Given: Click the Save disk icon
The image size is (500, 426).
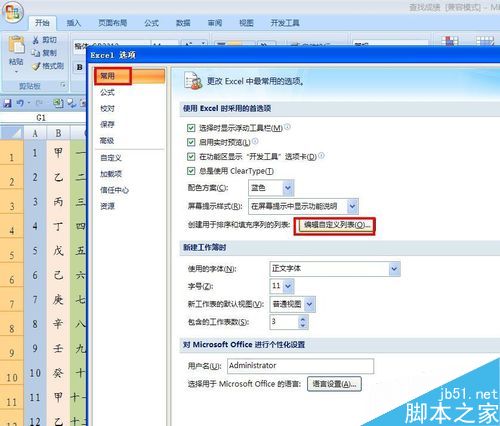Looking at the screenshot, I should tap(7, 103).
